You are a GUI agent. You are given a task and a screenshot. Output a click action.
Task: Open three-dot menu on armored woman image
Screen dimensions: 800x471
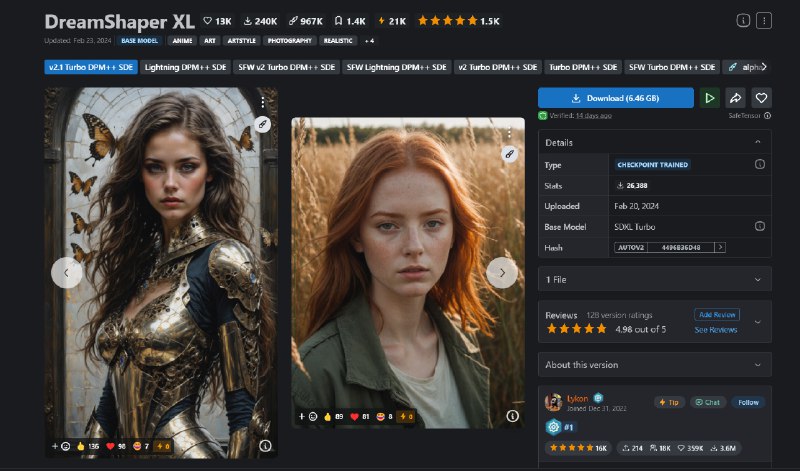[x=263, y=103]
